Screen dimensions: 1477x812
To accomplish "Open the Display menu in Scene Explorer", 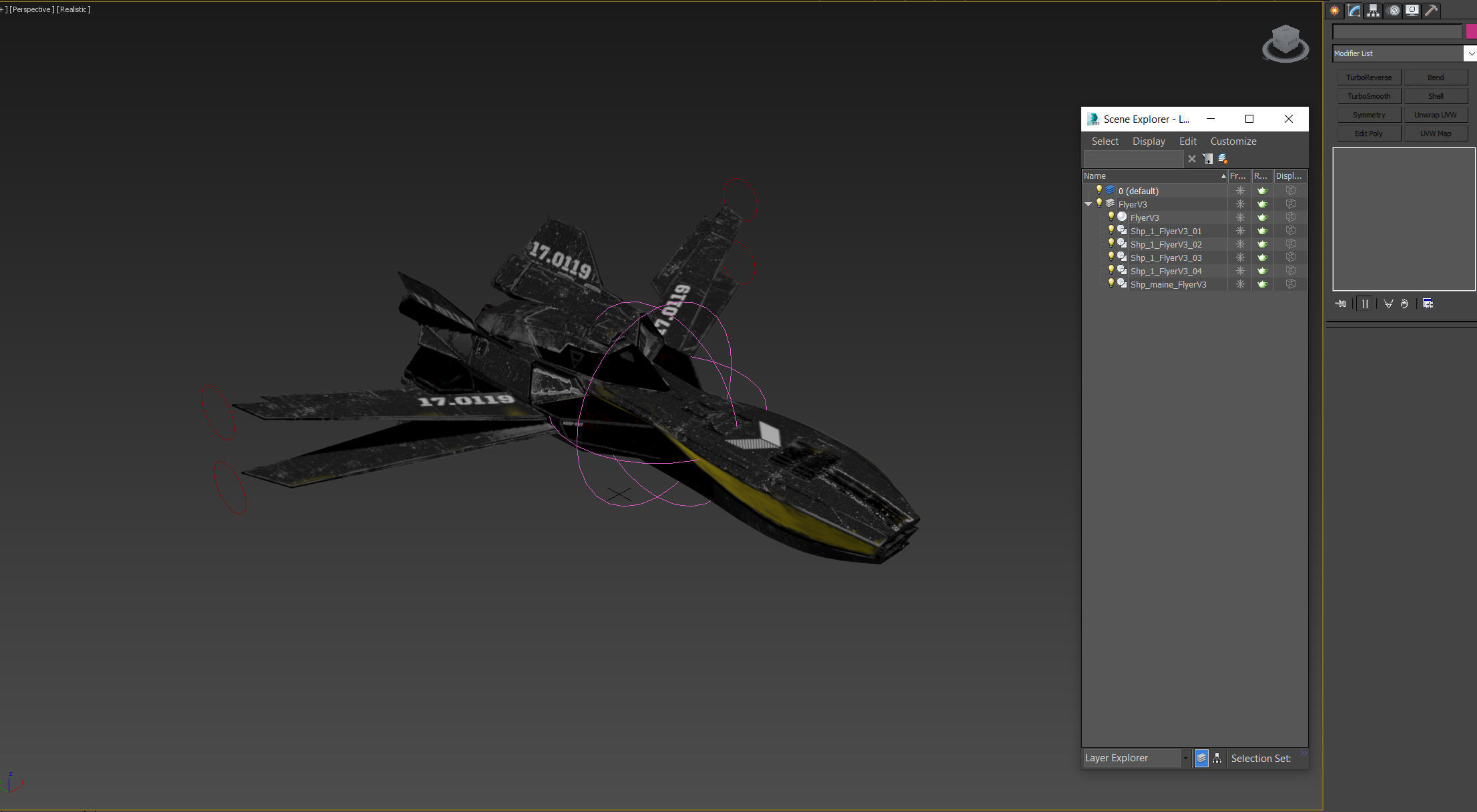I will click(1149, 141).
